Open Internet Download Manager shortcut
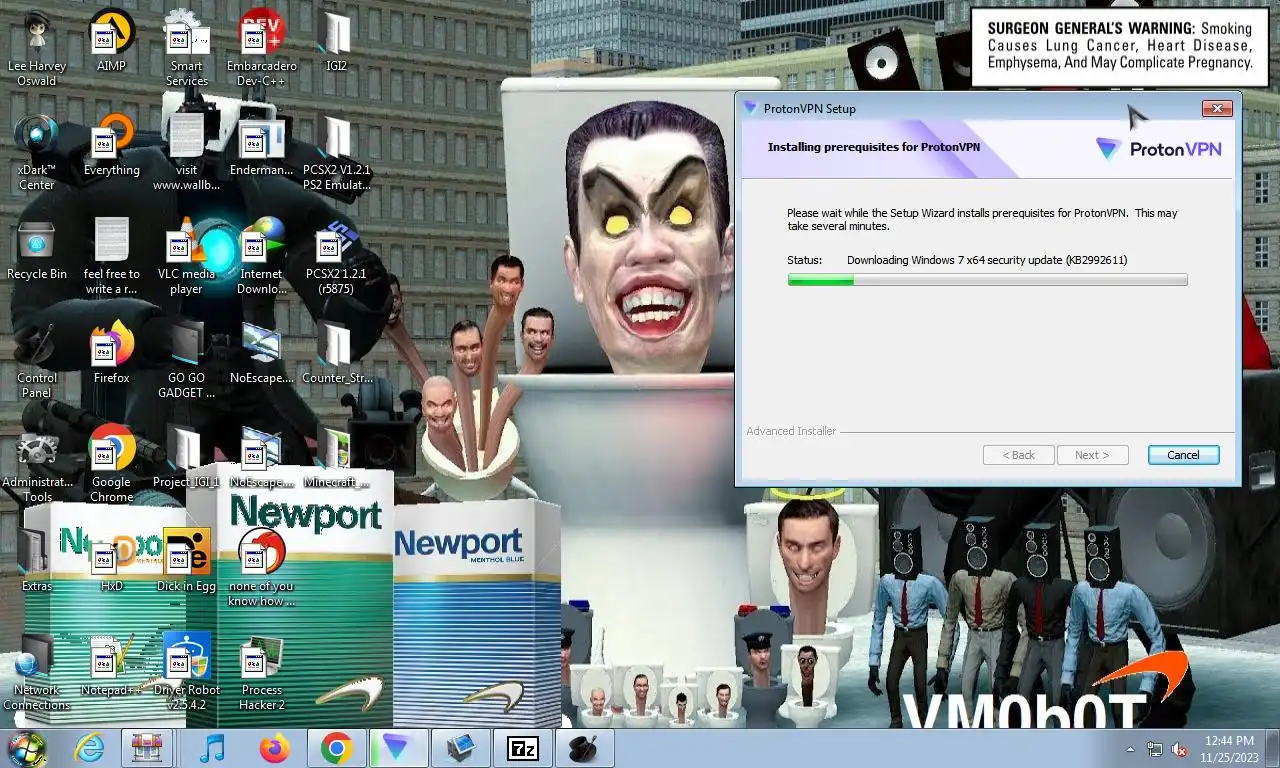Screen dimensions: 1280x768 [261, 256]
